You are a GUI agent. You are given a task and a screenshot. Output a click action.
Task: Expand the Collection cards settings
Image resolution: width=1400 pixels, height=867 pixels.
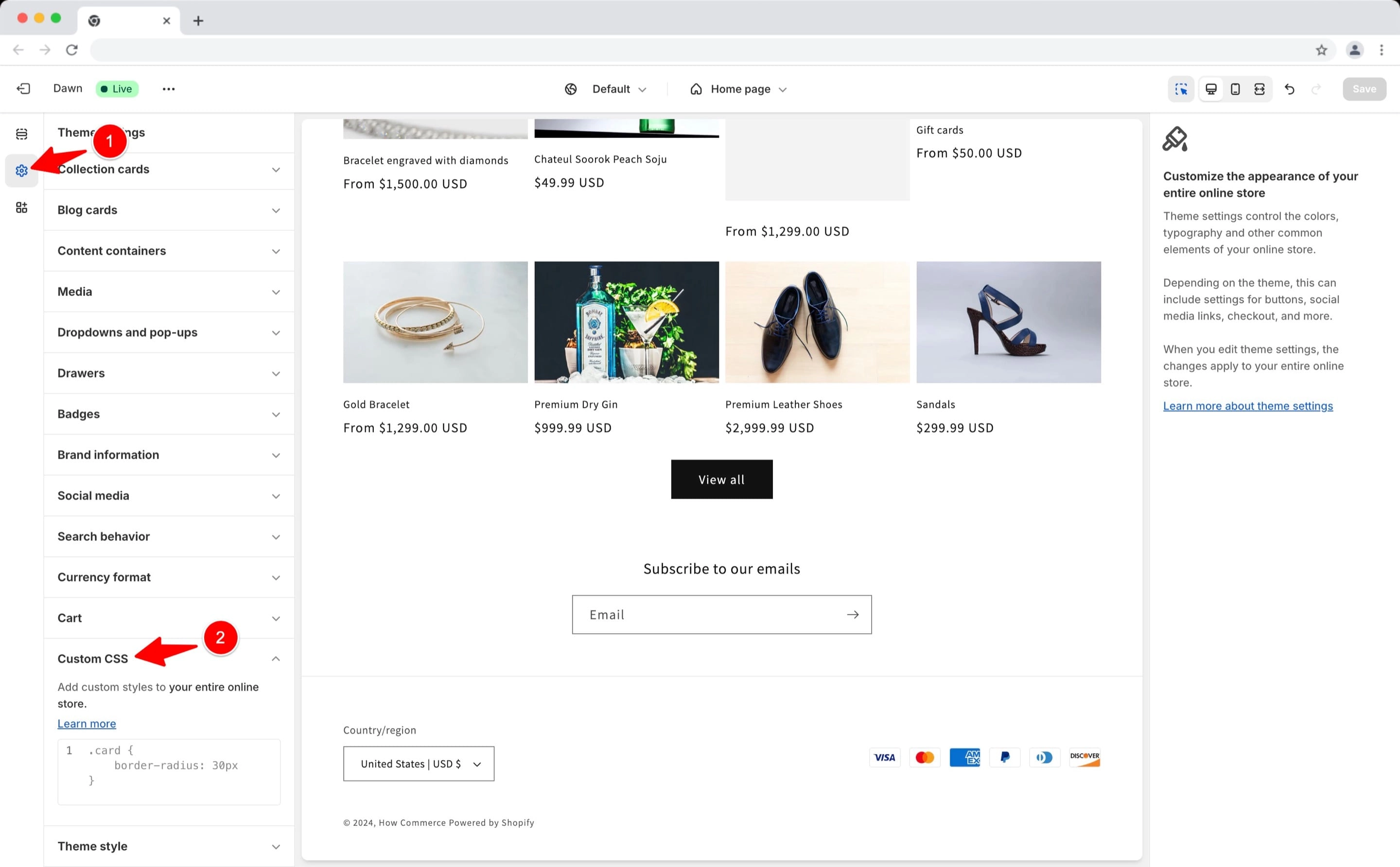point(169,169)
